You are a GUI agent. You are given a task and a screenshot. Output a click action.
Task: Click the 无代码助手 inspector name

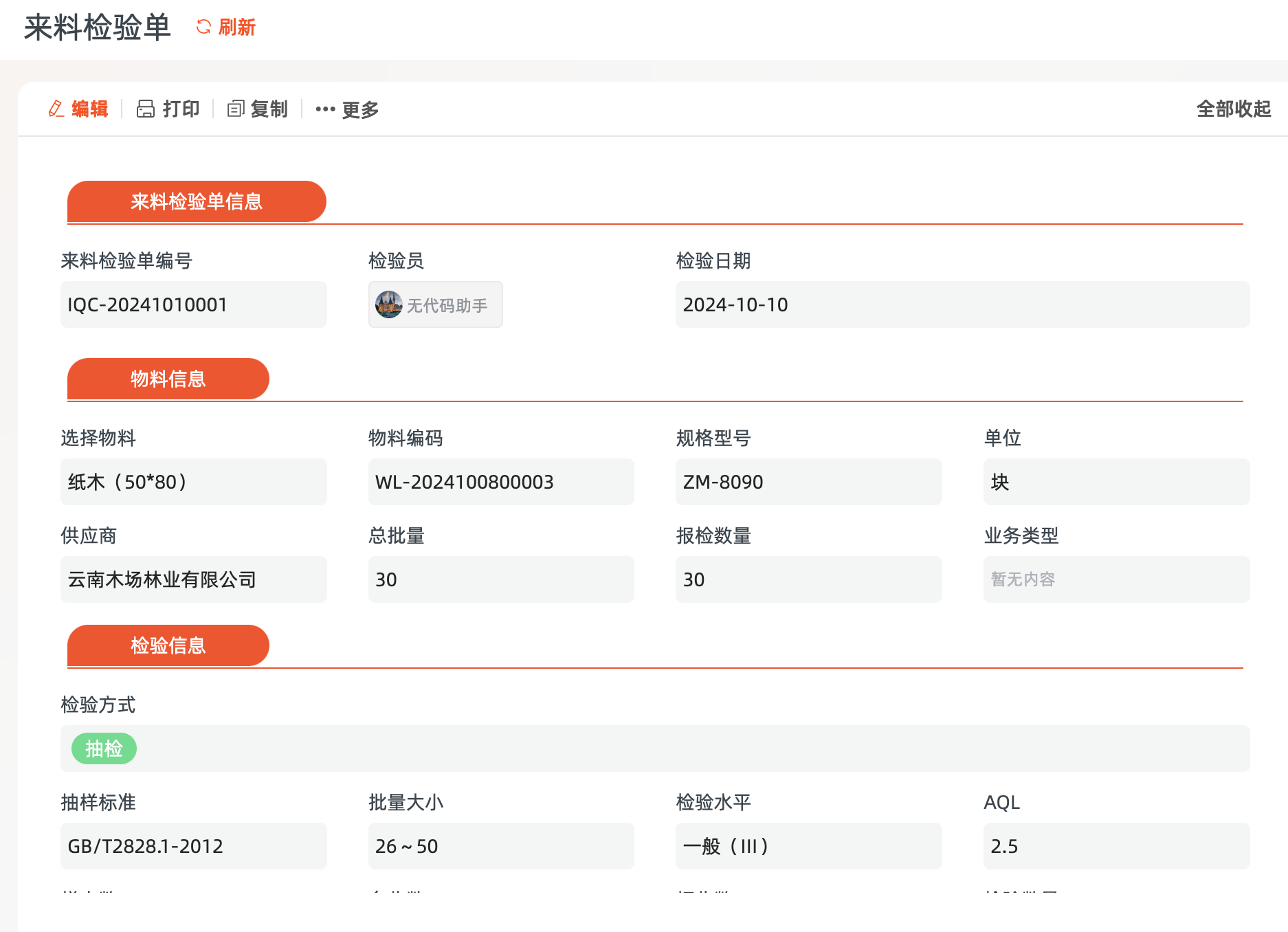coord(447,305)
